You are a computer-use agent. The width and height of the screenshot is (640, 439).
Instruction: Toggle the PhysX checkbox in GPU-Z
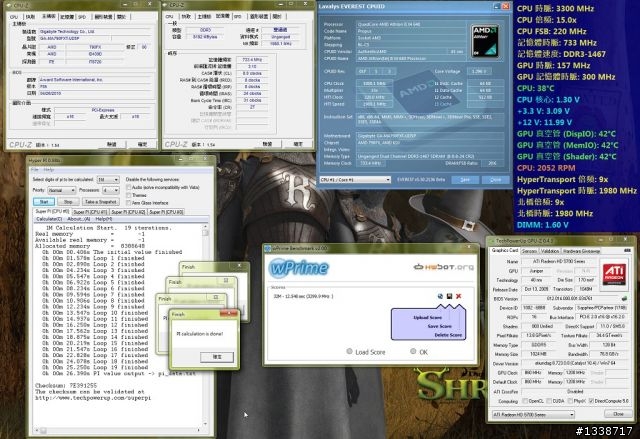[570, 401]
